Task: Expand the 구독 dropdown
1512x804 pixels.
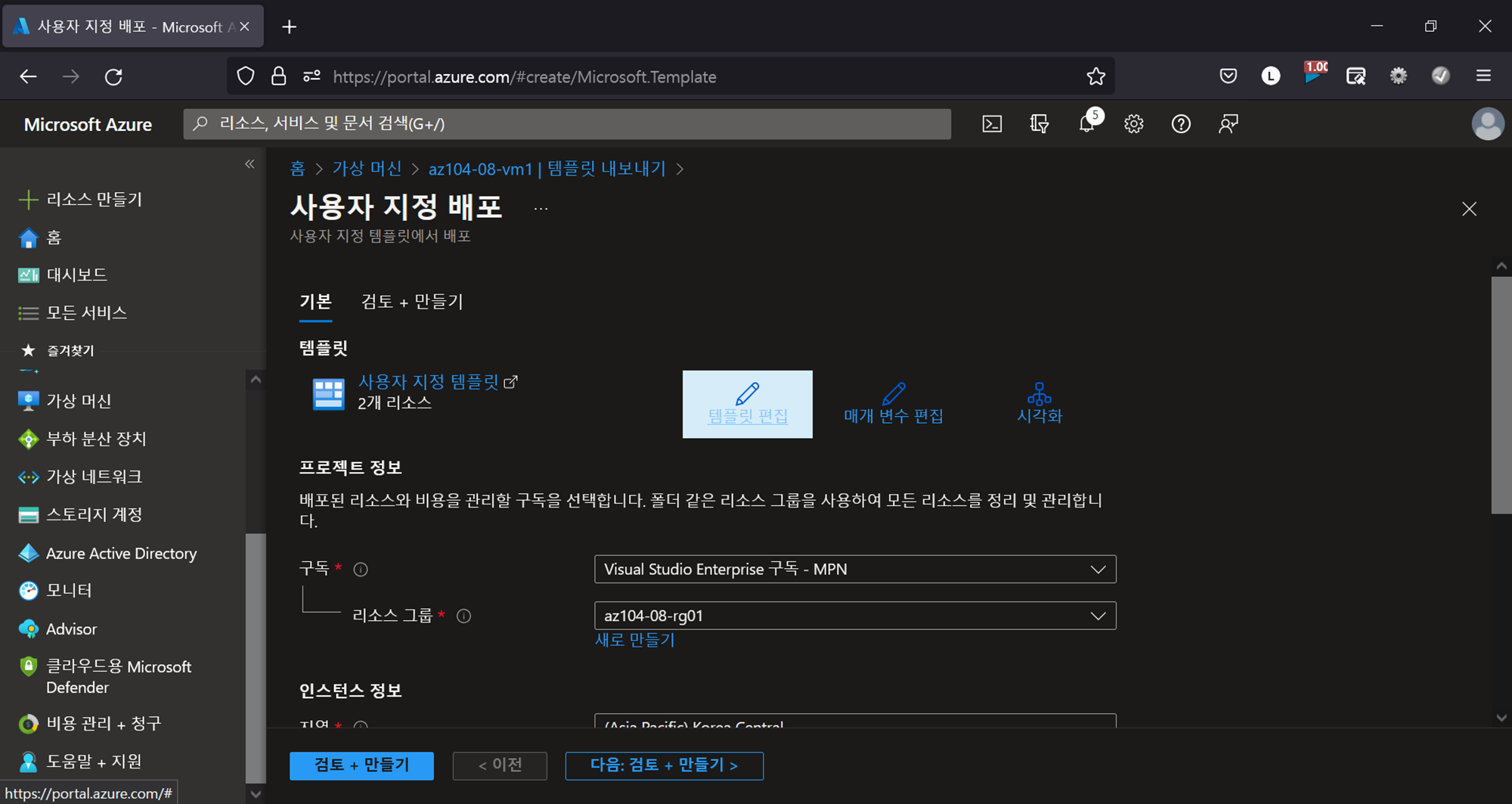Action: tap(855, 570)
